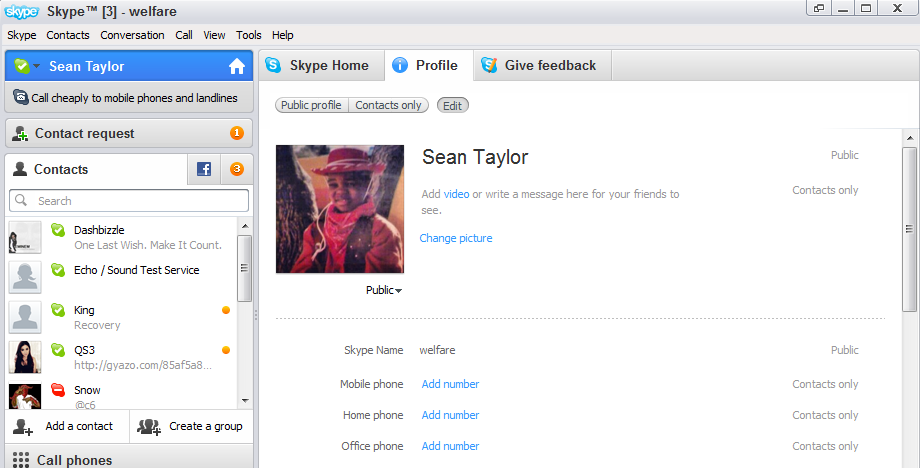The height and width of the screenshot is (468, 920).
Task: Click Echo / Sound Test Service status icon
Action: pyautogui.click(x=58, y=270)
